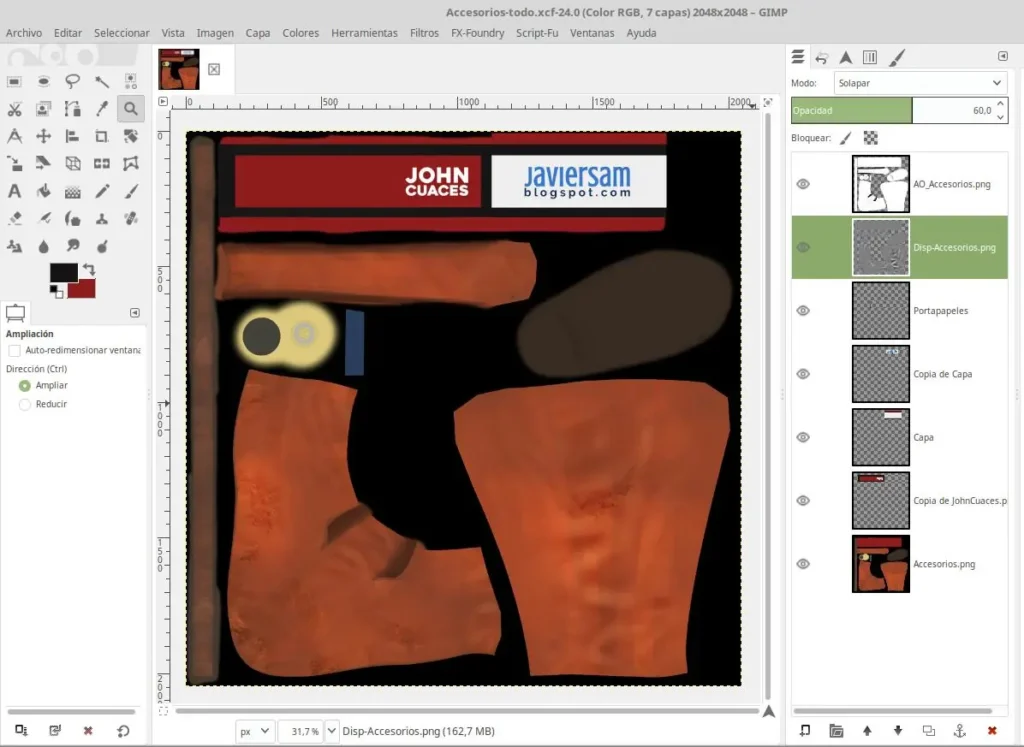Image resolution: width=1024 pixels, height=747 pixels.
Task: Open the Herramientas menu
Action: [x=364, y=33]
